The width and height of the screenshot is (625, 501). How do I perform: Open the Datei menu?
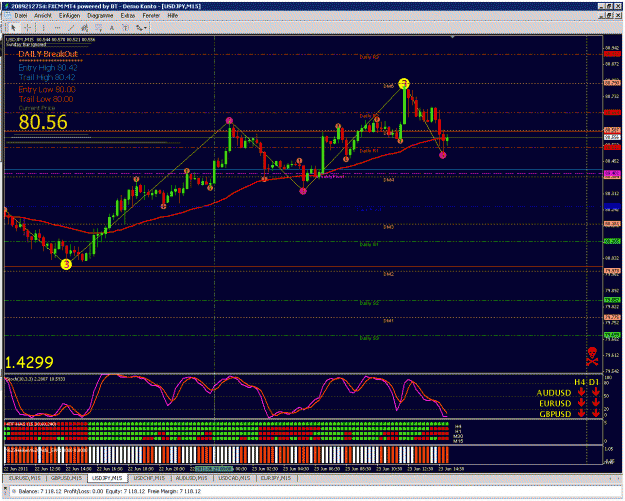tap(21, 16)
